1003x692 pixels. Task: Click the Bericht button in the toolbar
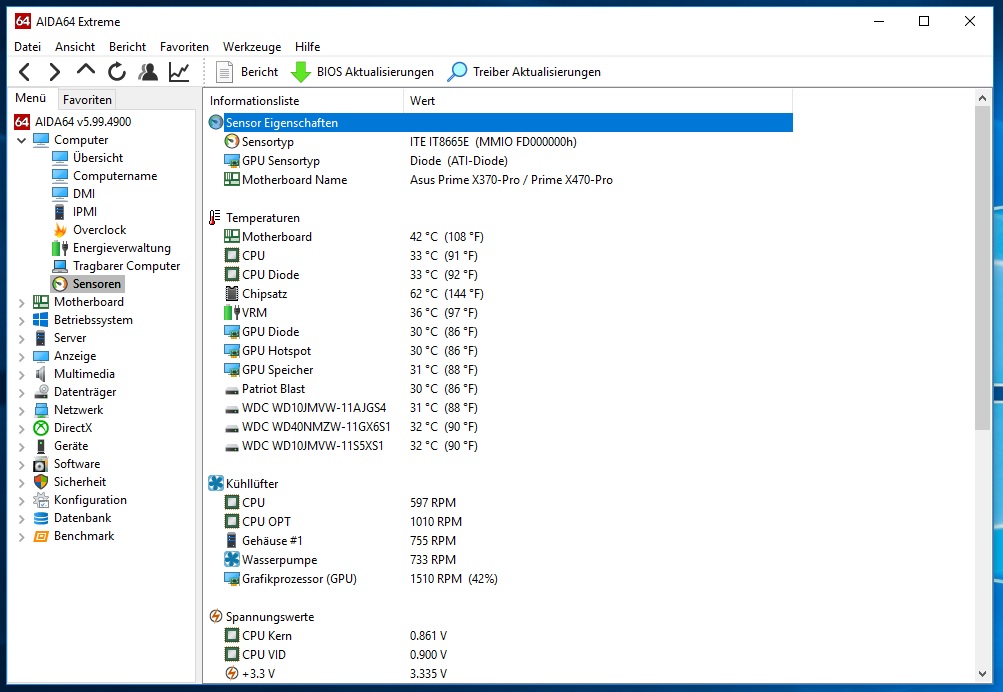click(248, 72)
